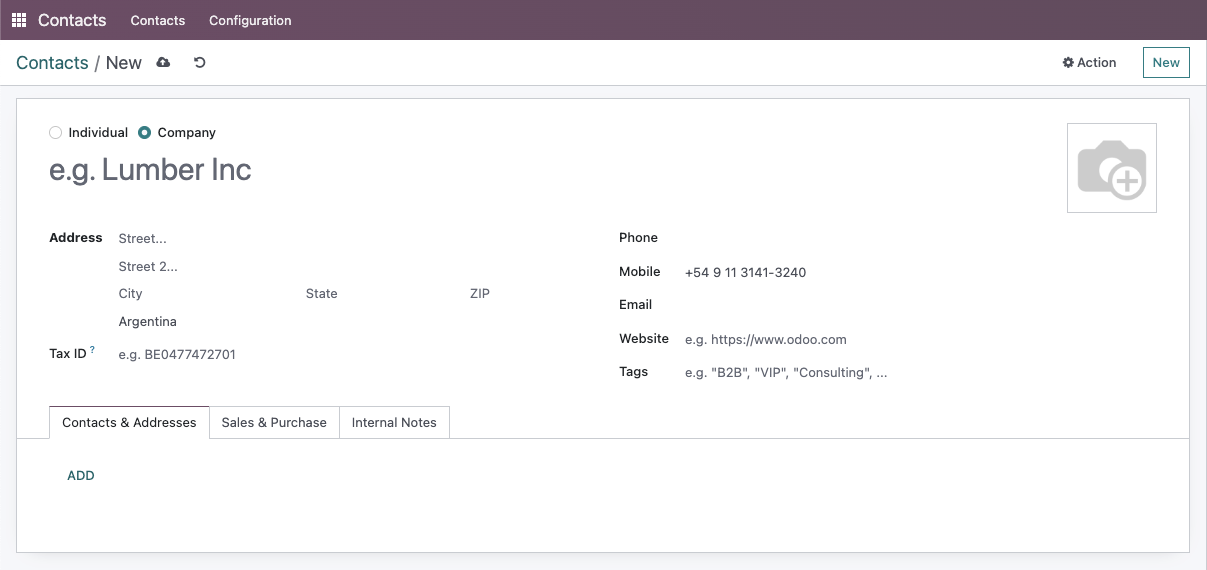Click the City input field

207,294
